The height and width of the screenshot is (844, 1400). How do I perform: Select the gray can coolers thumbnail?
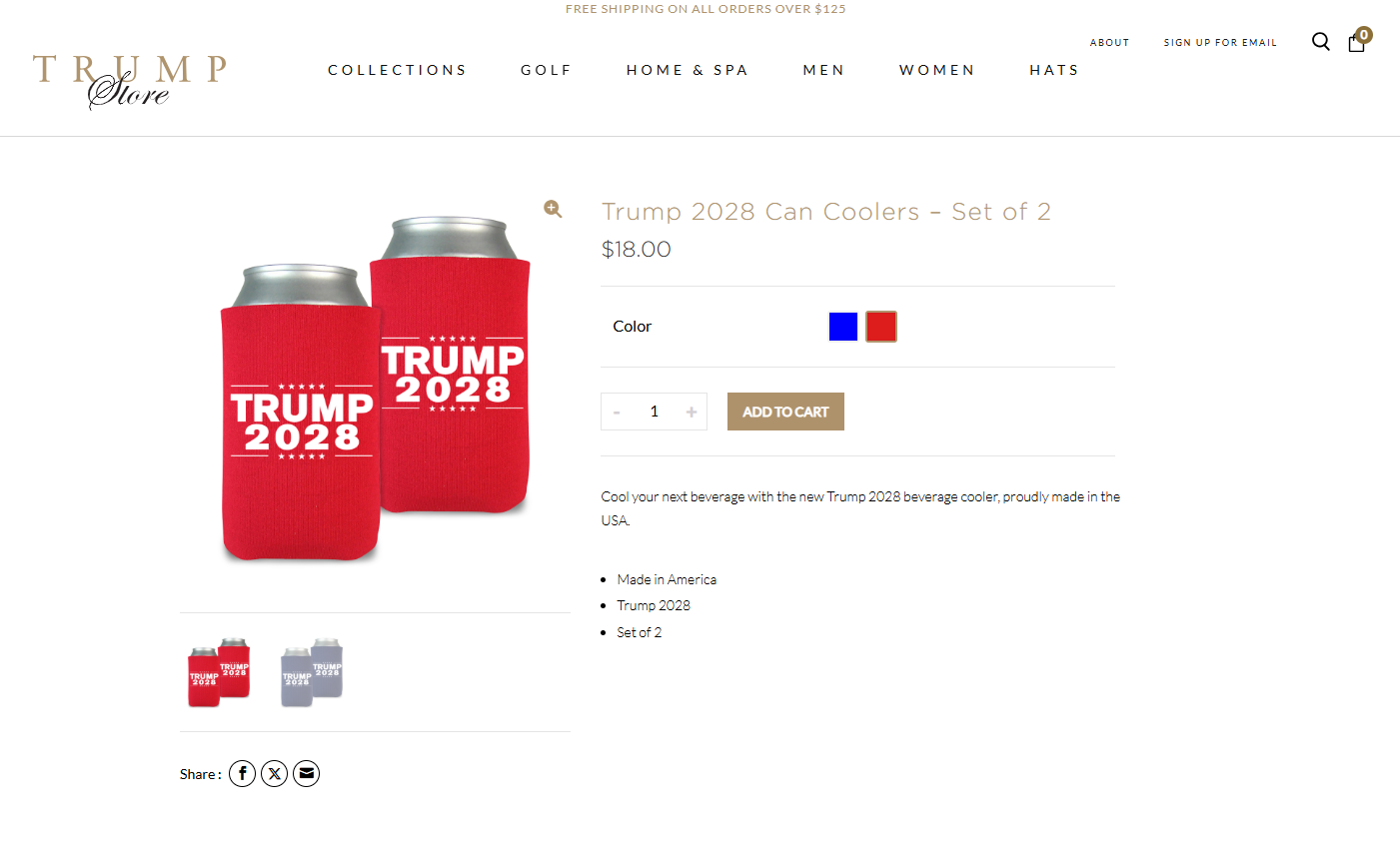312,672
